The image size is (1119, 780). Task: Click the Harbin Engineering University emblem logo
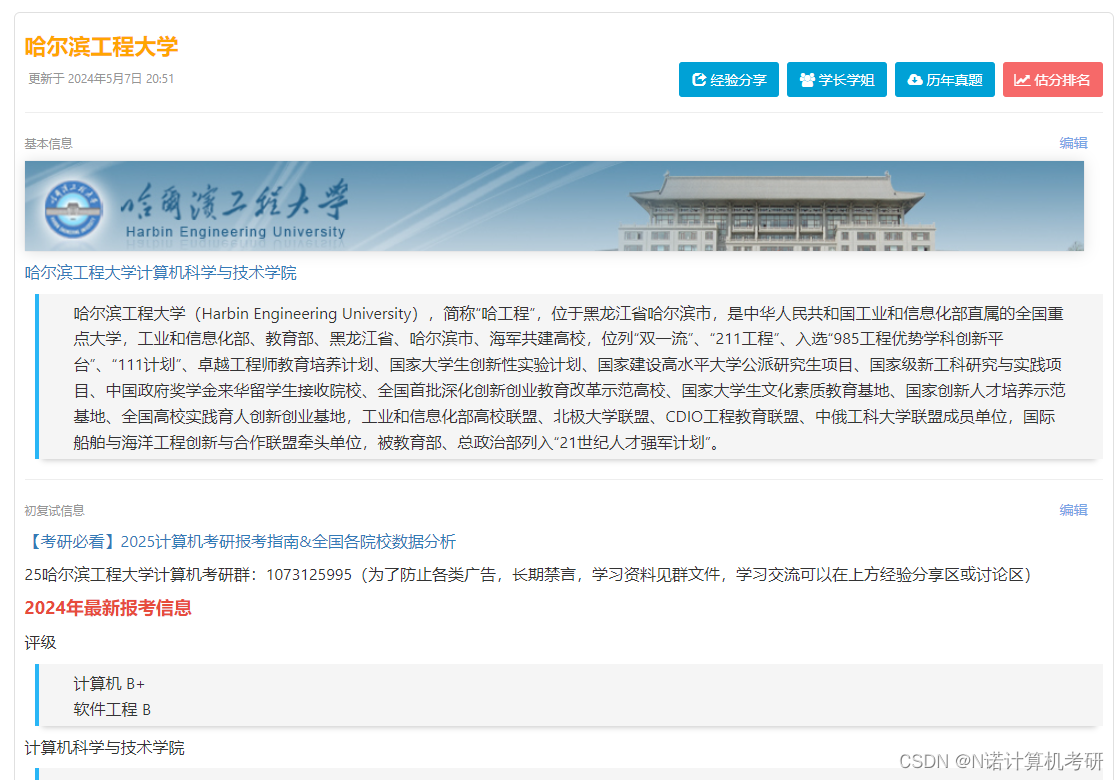click(x=73, y=210)
